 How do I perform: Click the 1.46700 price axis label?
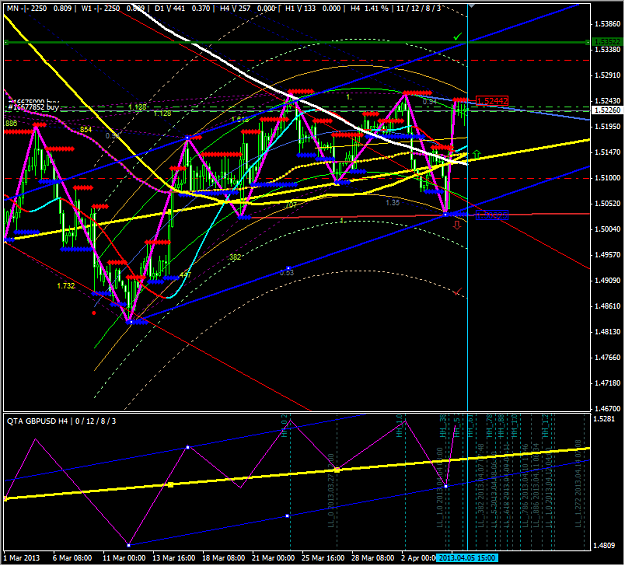coord(607,409)
